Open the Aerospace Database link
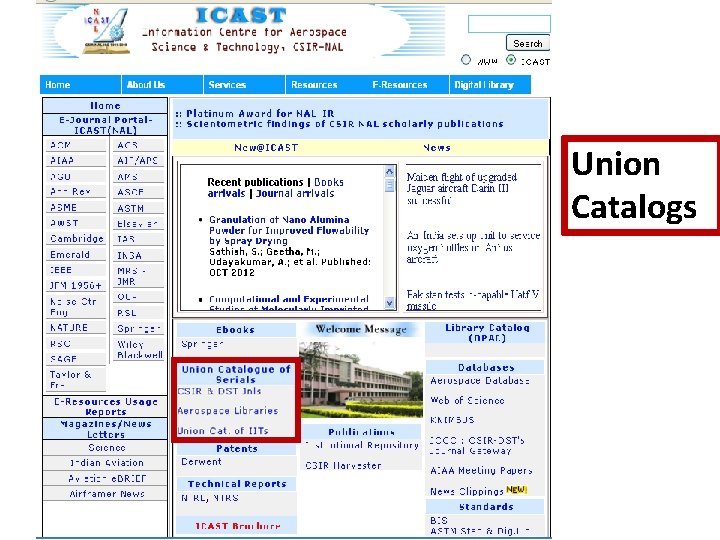The height and width of the screenshot is (540, 720). click(480, 381)
